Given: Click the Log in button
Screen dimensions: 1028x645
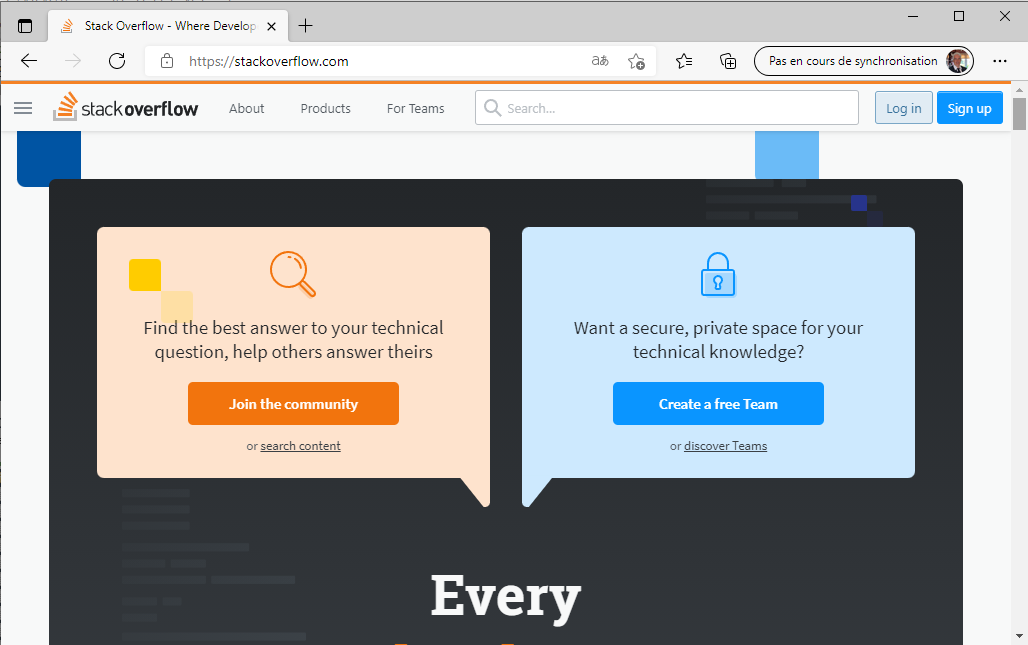Looking at the screenshot, I should click(x=903, y=108).
